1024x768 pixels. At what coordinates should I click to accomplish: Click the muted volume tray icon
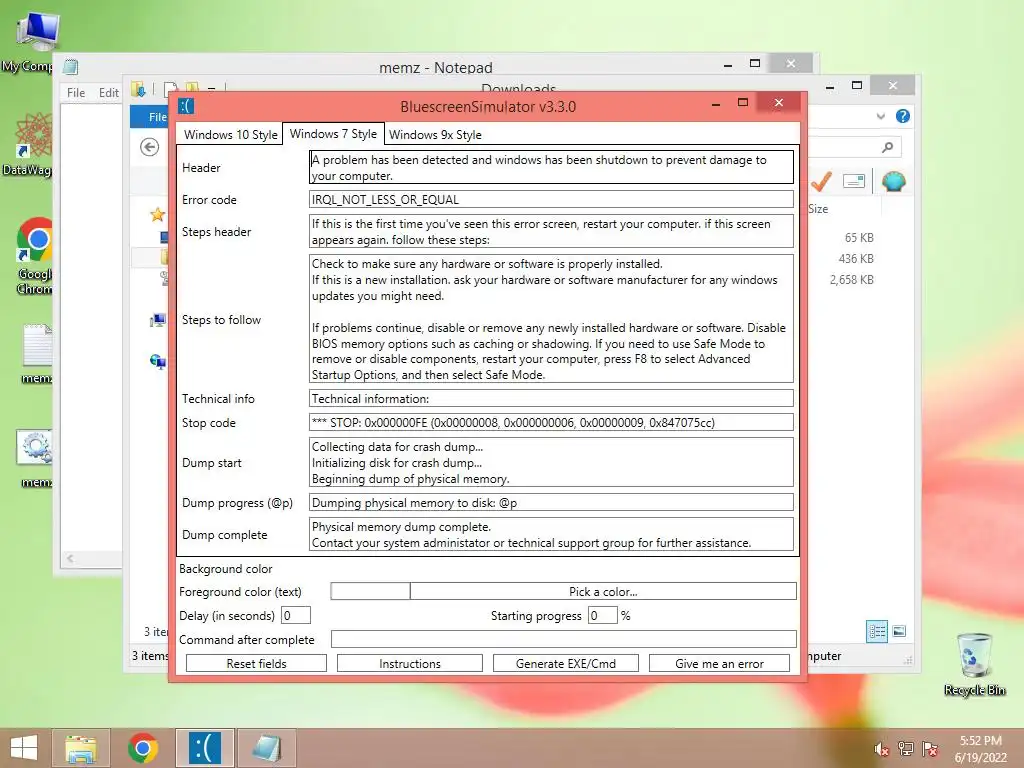click(x=881, y=749)
